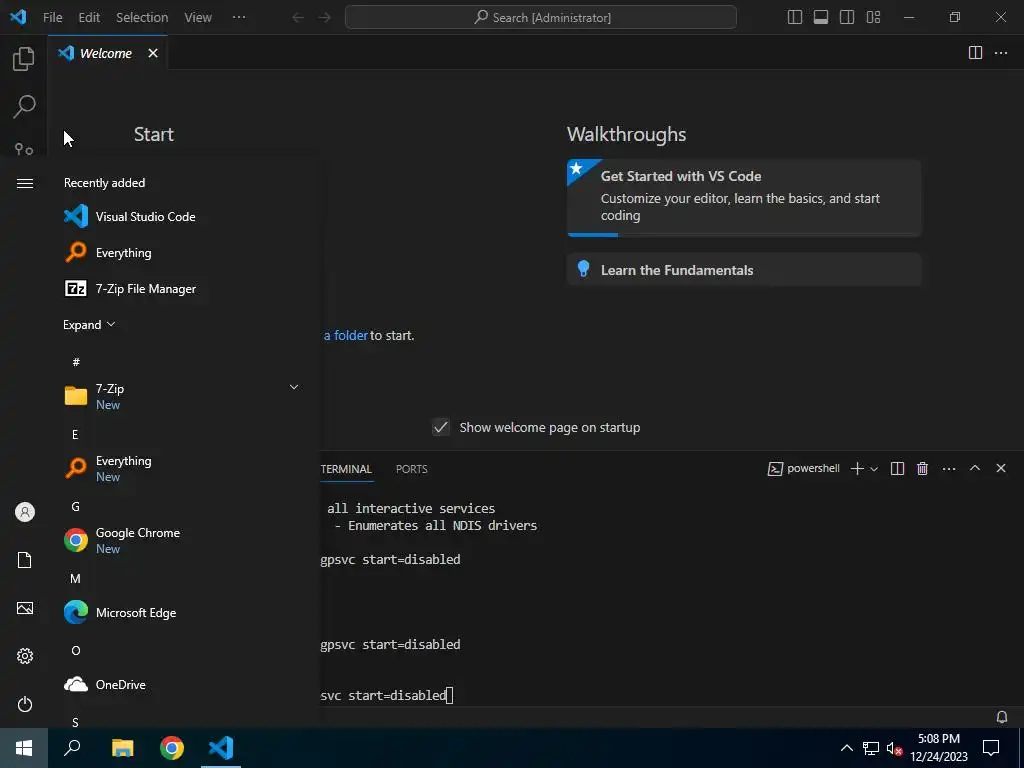Open Search view in VS Code activity bar
The width and height of the screenshot is (1024, 768).
click(24, 106)
